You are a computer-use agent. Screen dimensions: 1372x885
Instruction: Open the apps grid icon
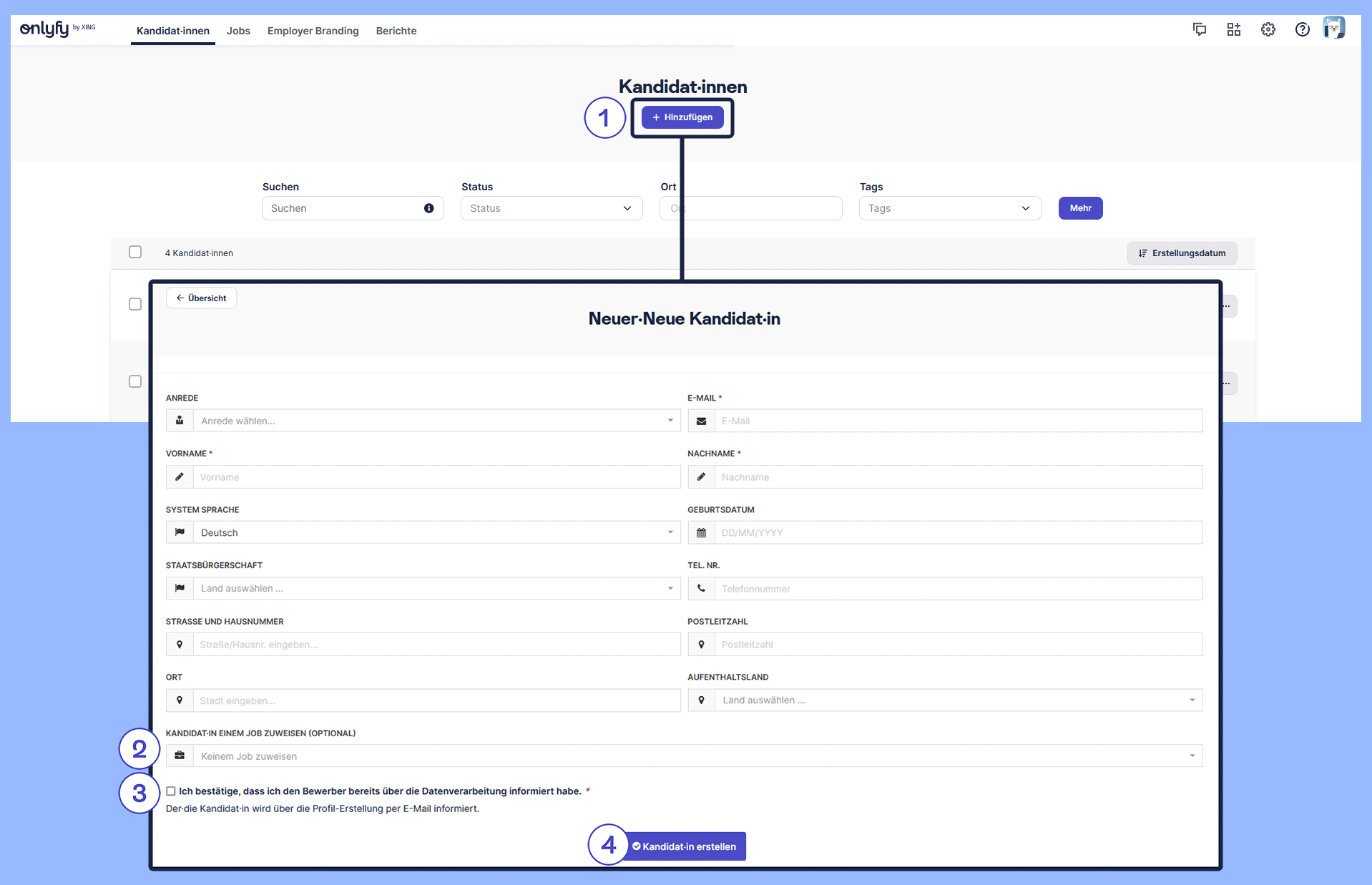(x=1234, y=29)
